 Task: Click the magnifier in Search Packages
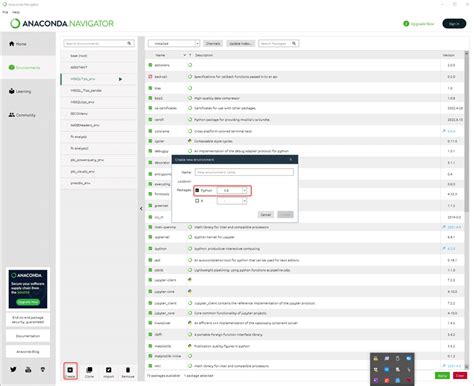[294, 43]
